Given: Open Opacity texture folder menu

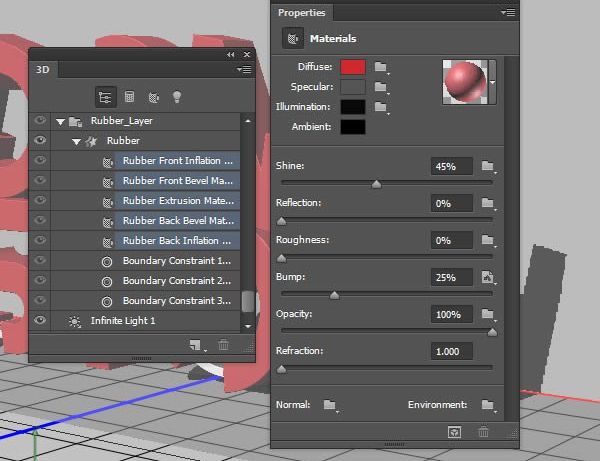Looking at the screenshot, I should click(489, 314).
